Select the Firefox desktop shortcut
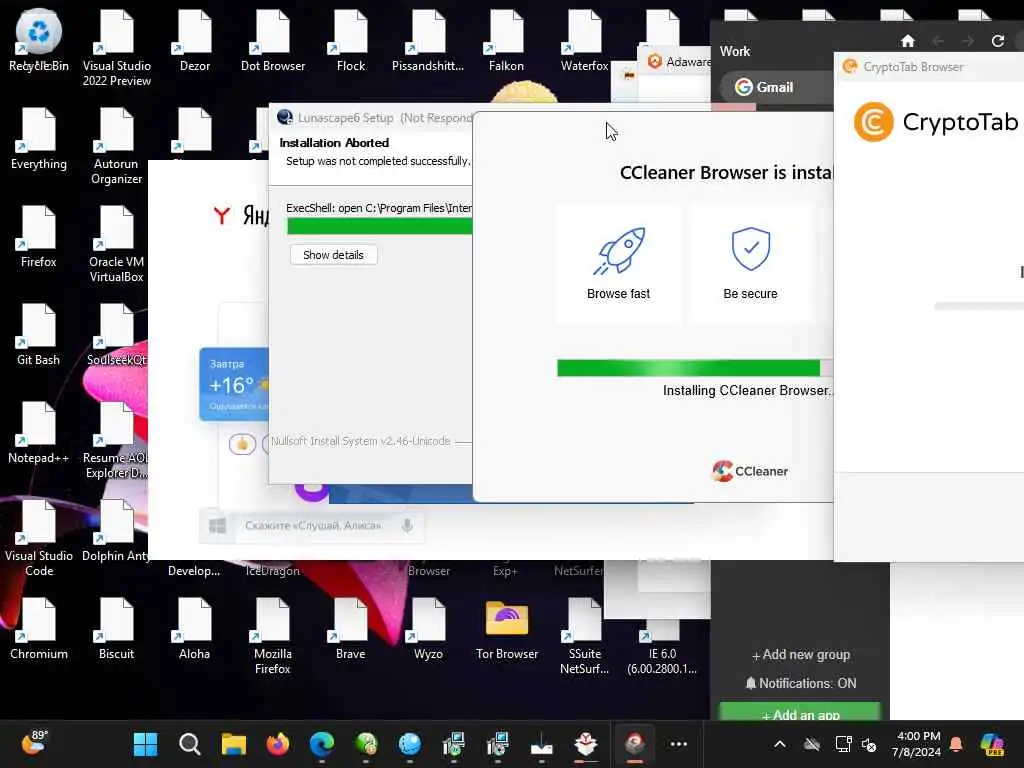The width and height of the screenshot is (1024, 768). click(39, 236)
